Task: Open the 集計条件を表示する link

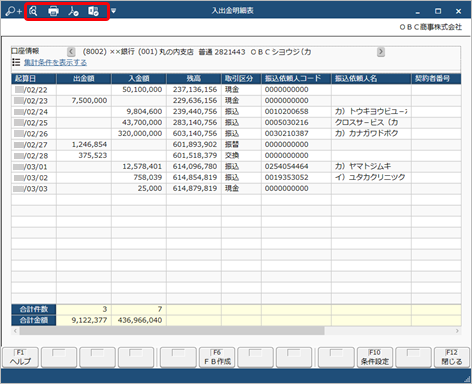Action: tap(55, 62)
